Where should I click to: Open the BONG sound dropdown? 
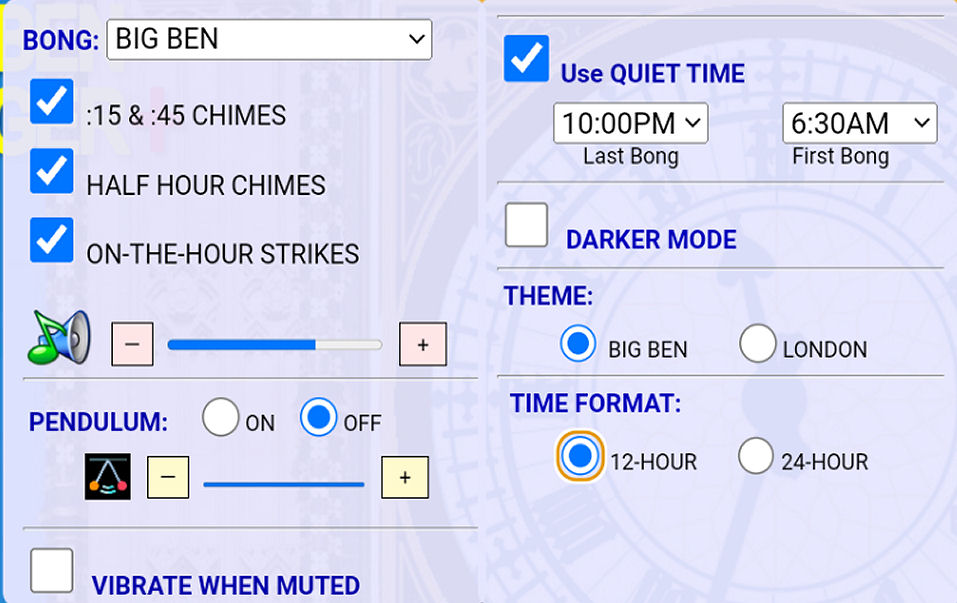click(269, 40)
